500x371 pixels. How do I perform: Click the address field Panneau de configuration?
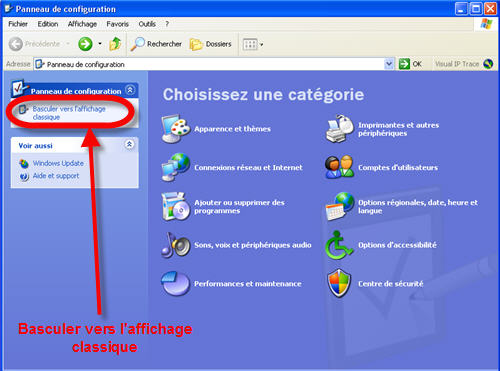(209, 64)
